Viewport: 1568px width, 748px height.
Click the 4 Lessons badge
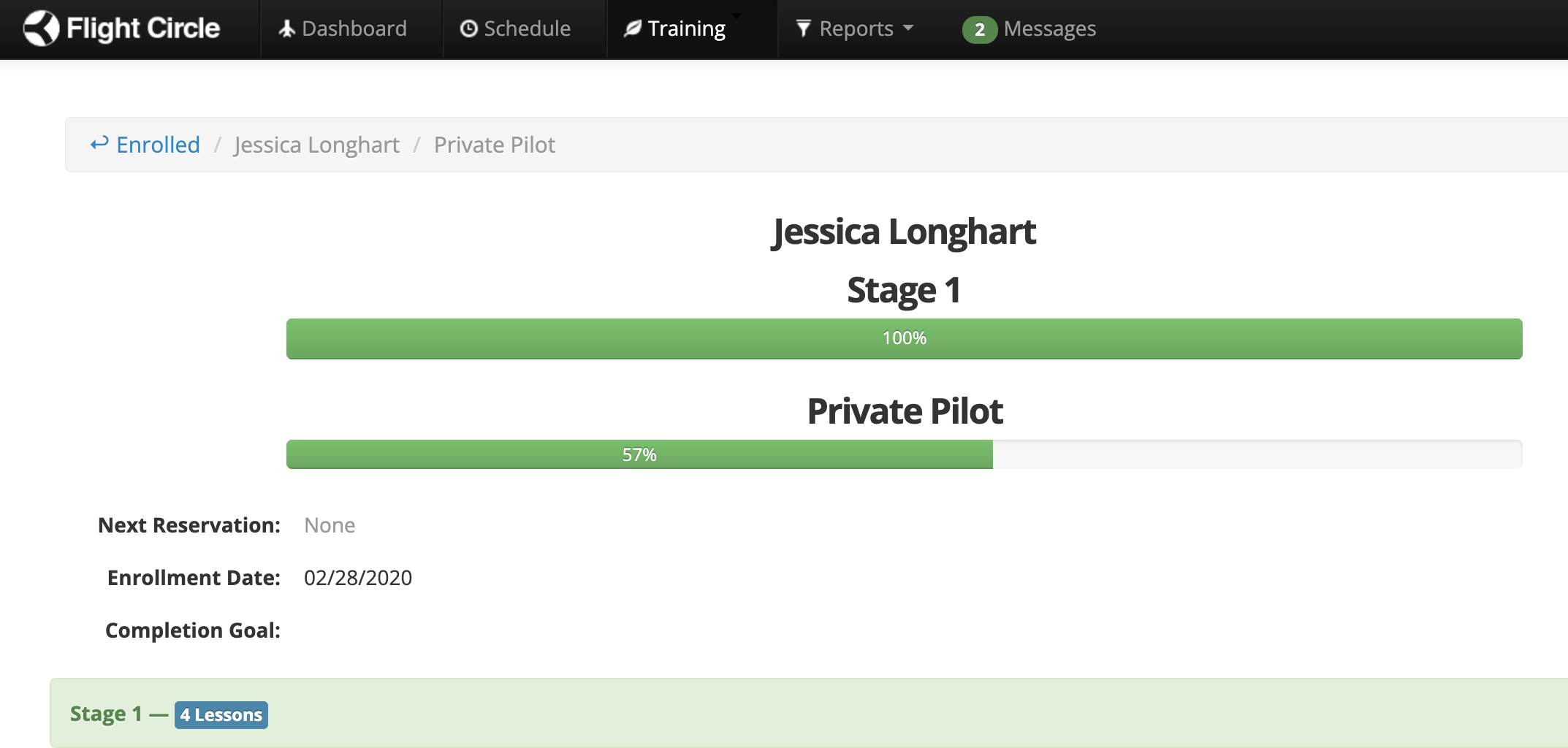(221, 714)
